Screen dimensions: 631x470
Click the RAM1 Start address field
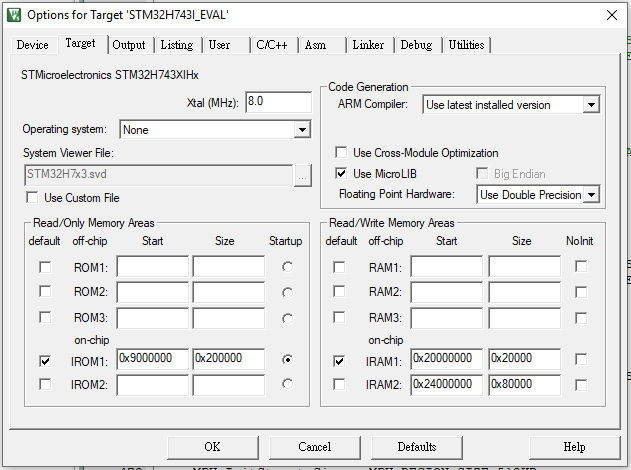[447, 266]
